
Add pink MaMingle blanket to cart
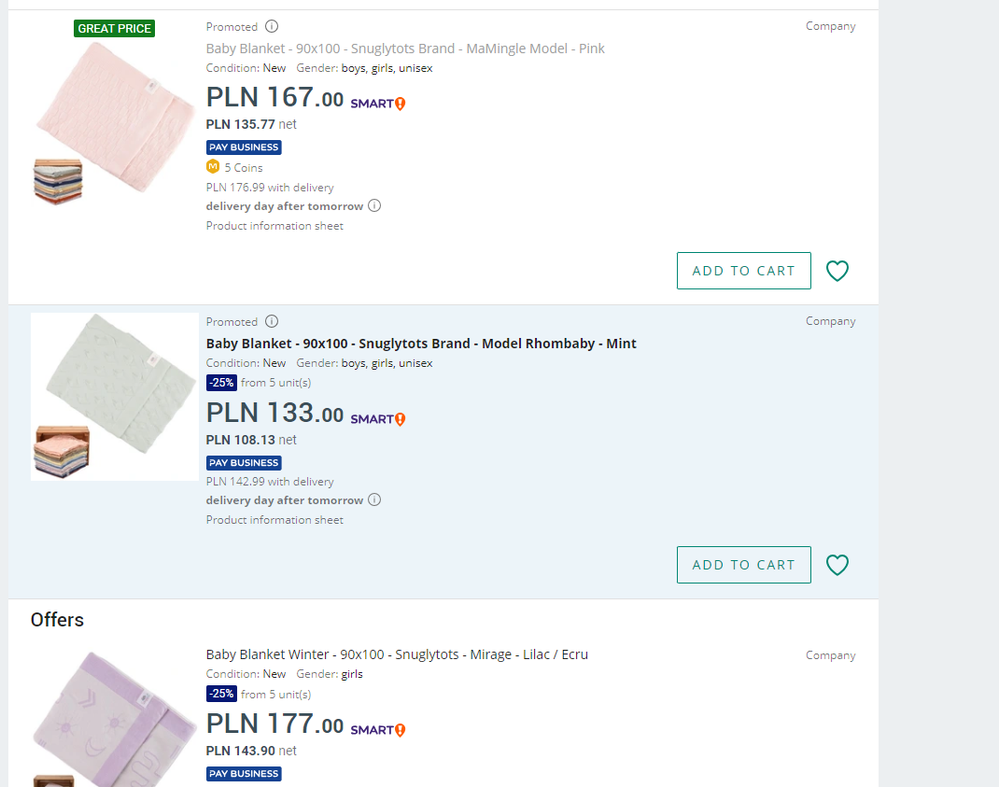click(x=743, y=271)
